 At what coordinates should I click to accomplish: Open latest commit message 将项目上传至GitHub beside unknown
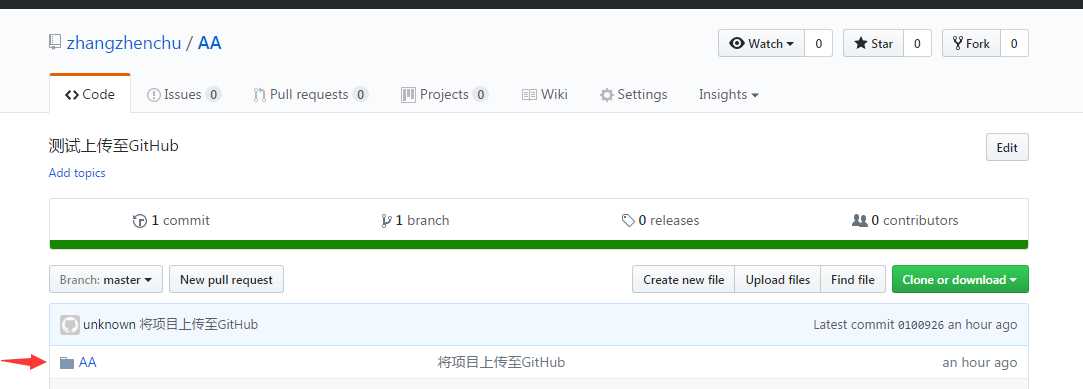(x=199, y=325)
